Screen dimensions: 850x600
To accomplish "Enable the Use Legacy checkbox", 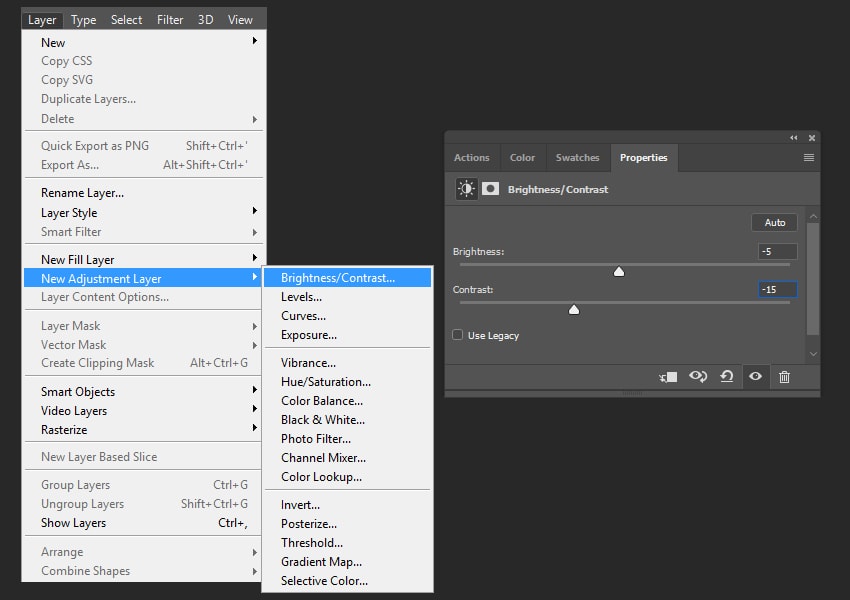I will [458, 335].
